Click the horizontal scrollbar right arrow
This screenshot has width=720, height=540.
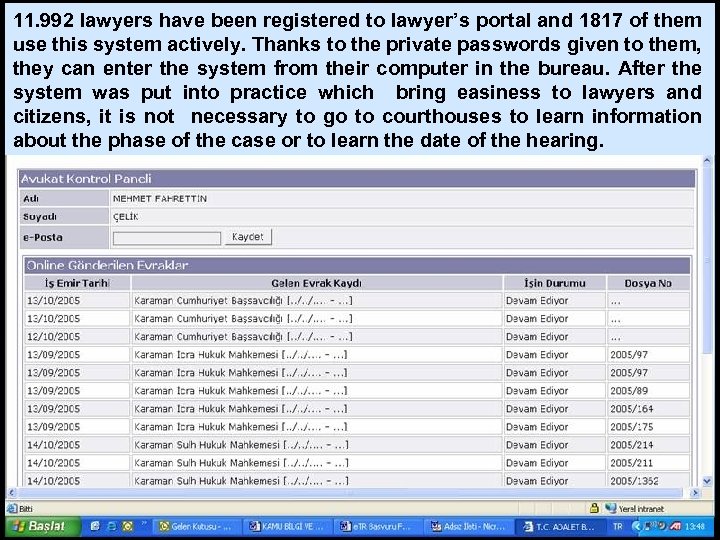[695, 493]
